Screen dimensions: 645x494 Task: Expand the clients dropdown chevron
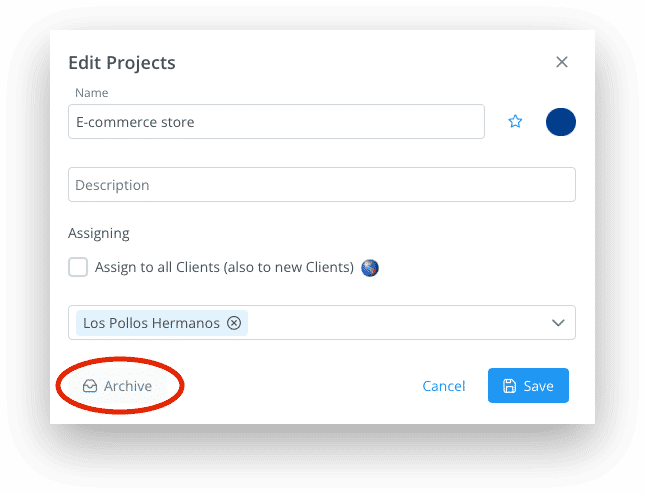click(558, 323)
